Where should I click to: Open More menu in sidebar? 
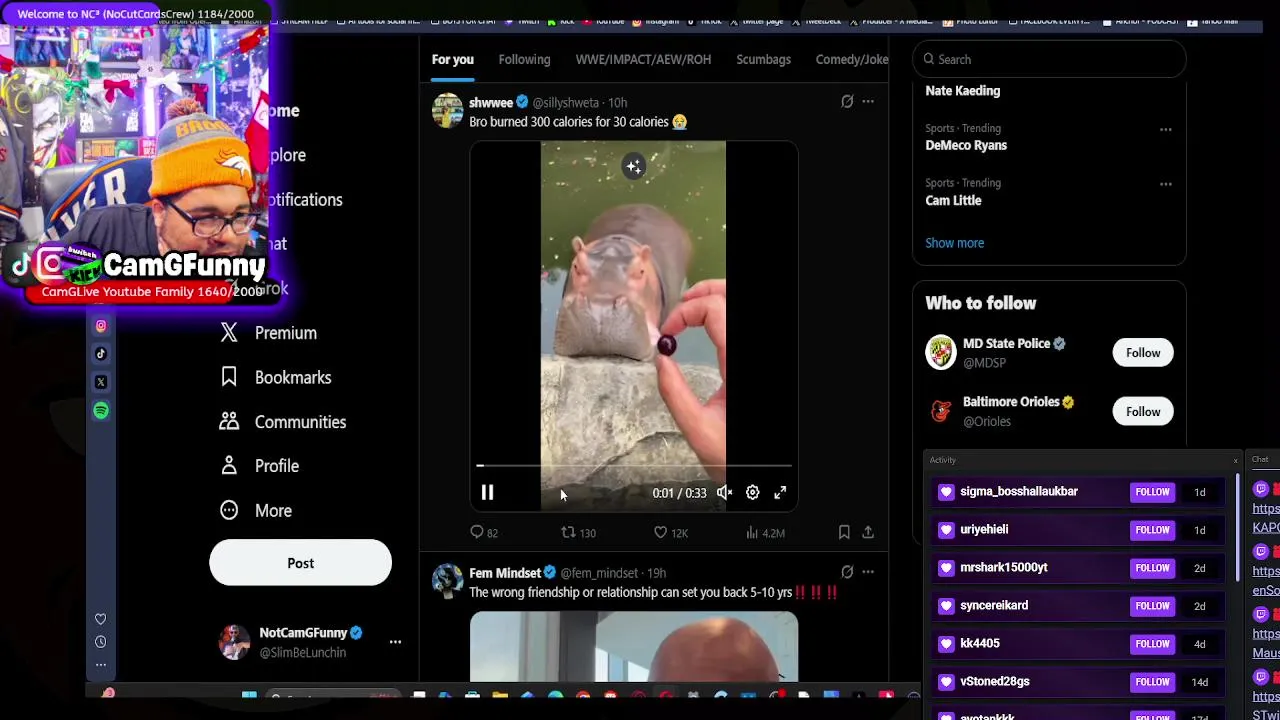pos(256,510)
